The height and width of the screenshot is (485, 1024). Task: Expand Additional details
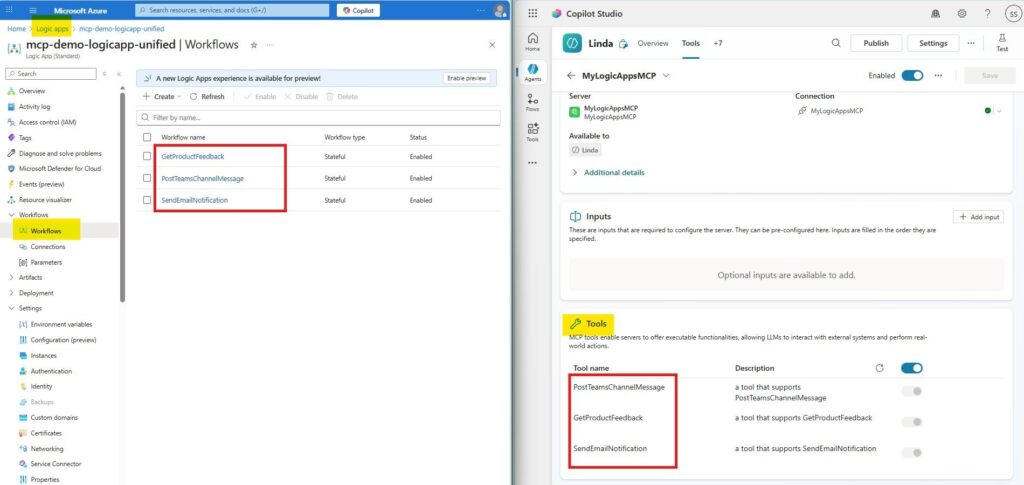pyautogui.click(x=609, y=173)
